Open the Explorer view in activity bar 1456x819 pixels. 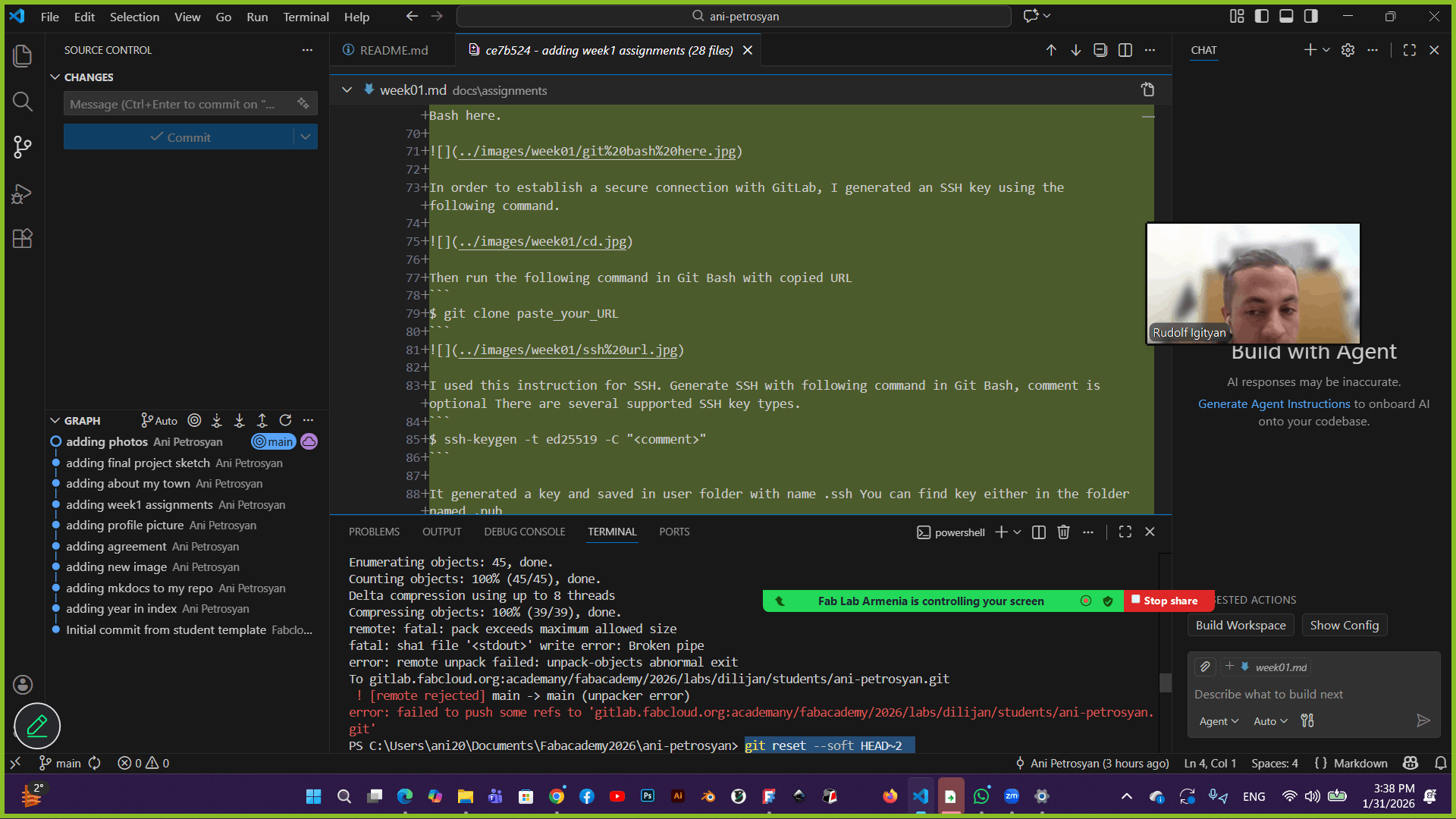(x=23, y=55)
